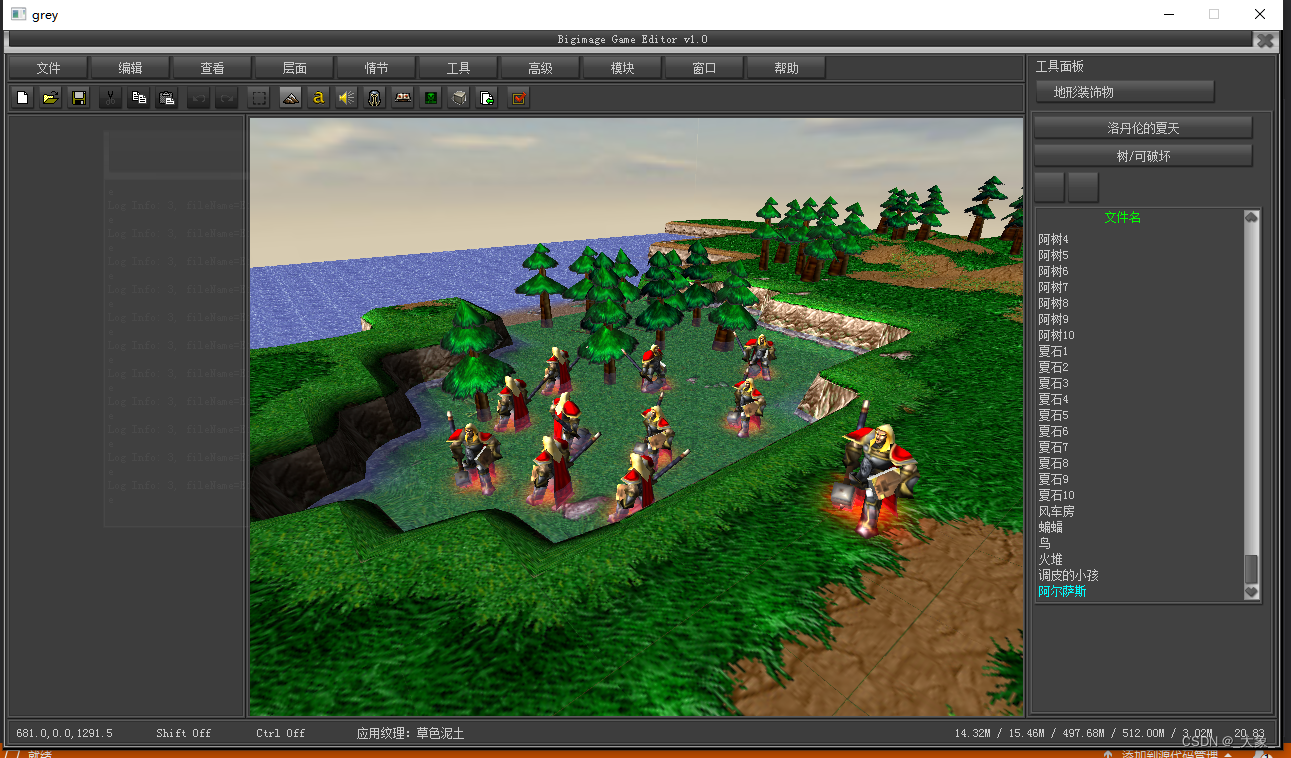The image size is (1291, 758).
Task: Open the 洛丹伦的夏天 tileset selector
Action: (x=1143, y=128)
